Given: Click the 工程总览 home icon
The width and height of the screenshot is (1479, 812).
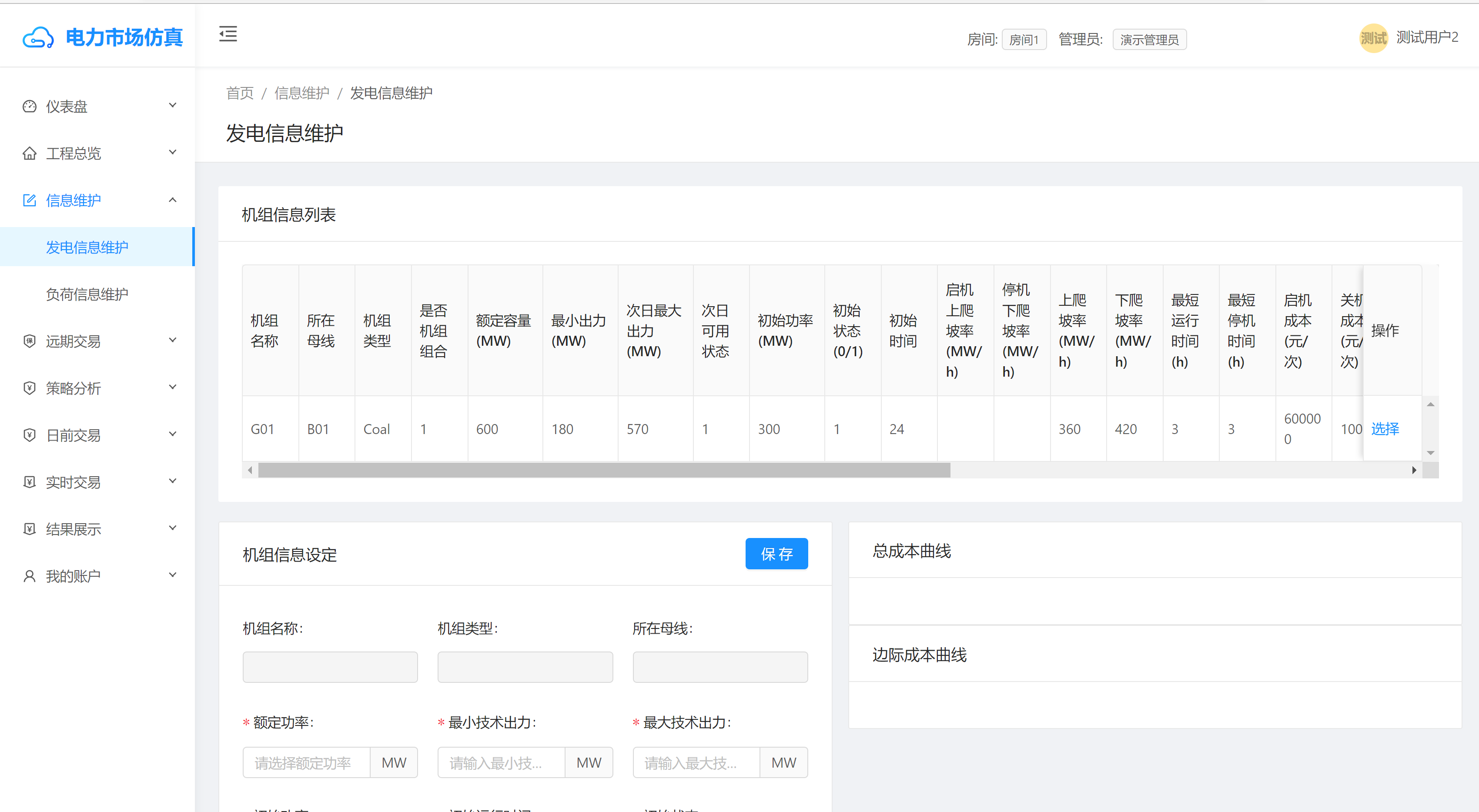Looking at the screenshot, I should (29, 153).
